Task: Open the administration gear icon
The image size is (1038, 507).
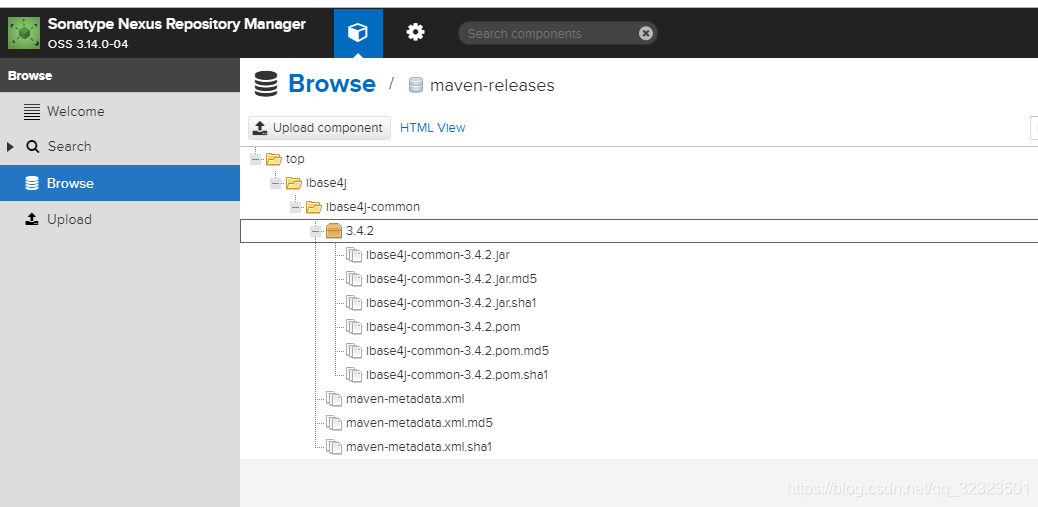Action: 415,32
